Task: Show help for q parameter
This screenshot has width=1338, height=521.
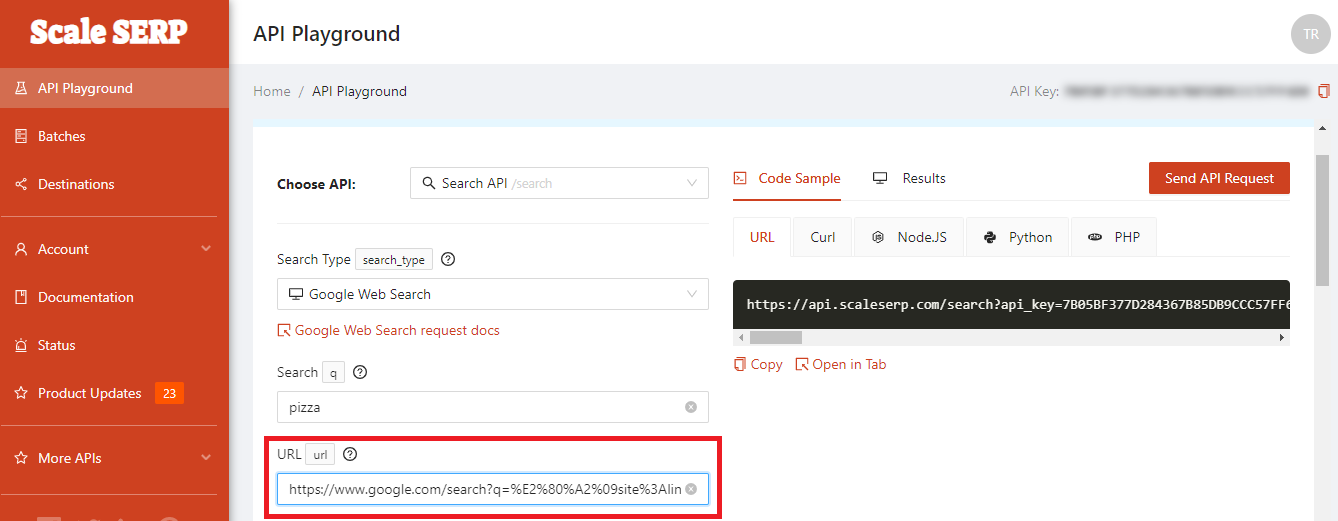Action: pos(360,372)
